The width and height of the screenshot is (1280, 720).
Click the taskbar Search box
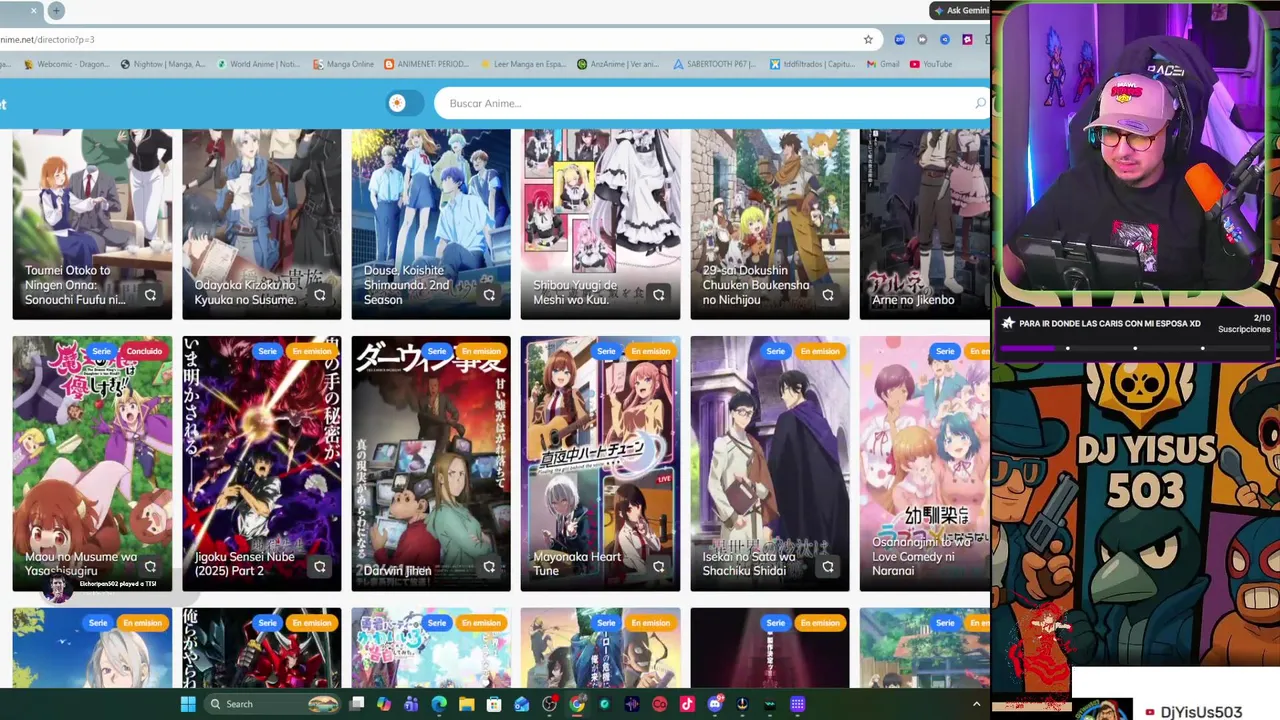[x=274, y=704]
